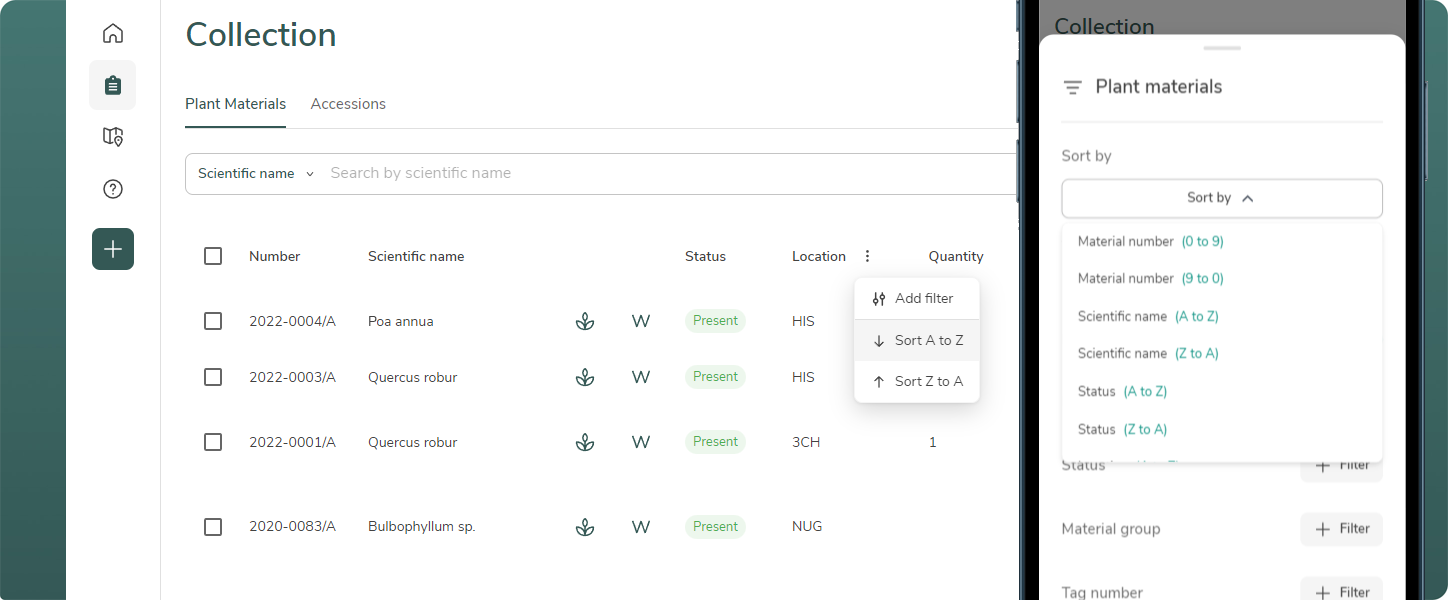Viewport: 1448px width, 600px height.
Task: Open Location column three-dot menu
Action: tap(867, 256)
